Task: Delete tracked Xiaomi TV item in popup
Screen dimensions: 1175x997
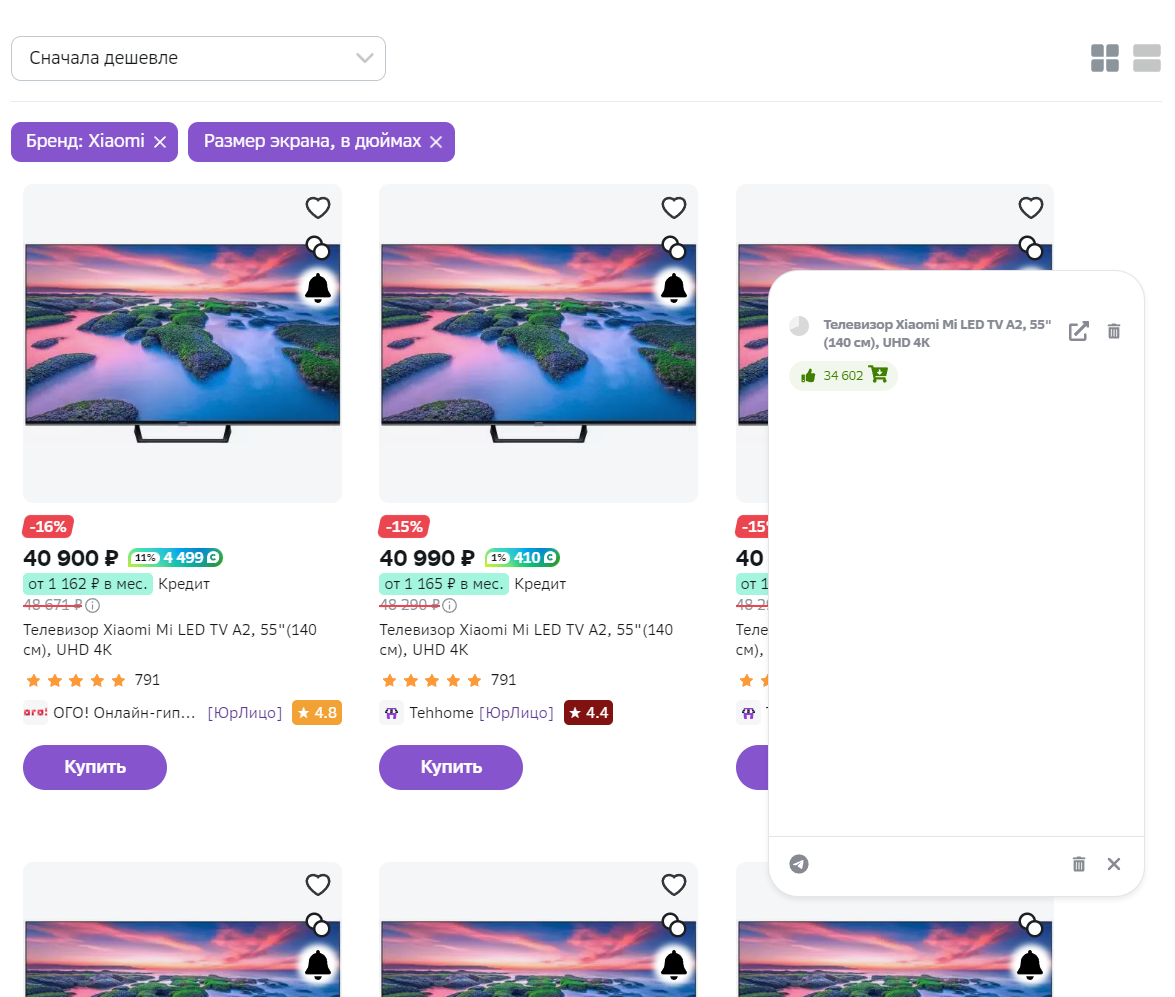Action: [x=1114, y=331]
